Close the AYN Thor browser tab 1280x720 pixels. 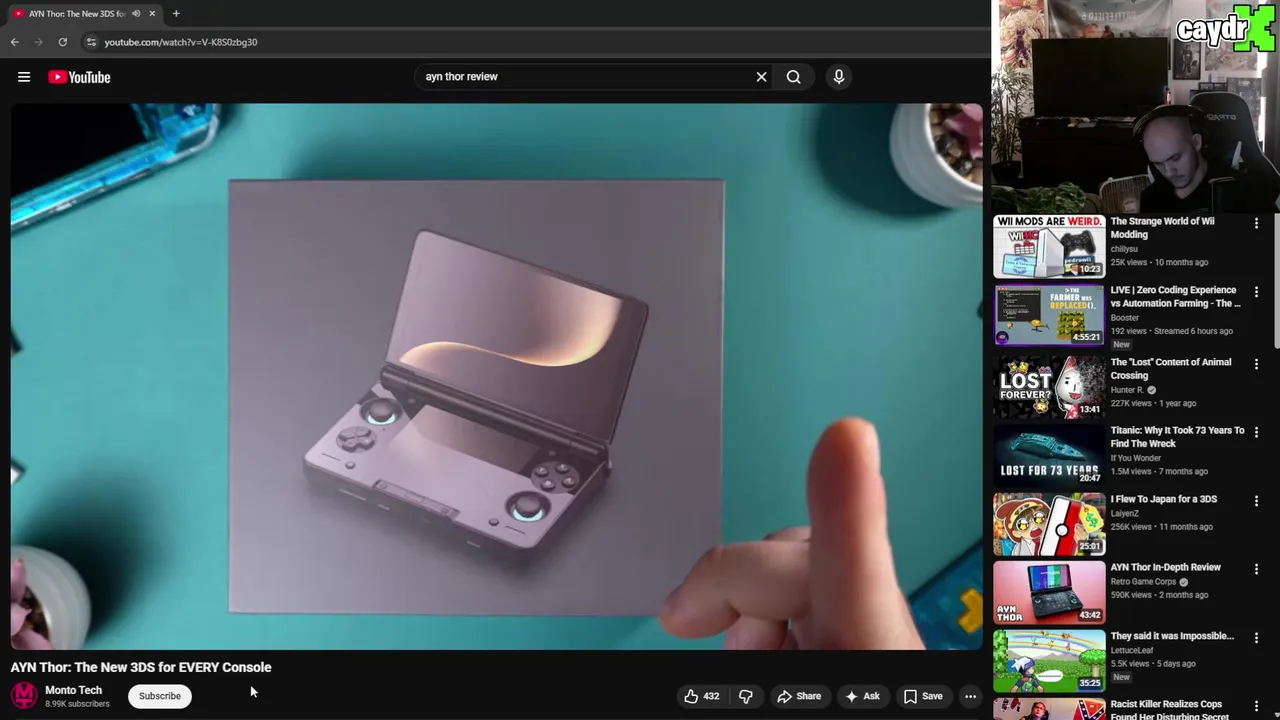[152, 14]
